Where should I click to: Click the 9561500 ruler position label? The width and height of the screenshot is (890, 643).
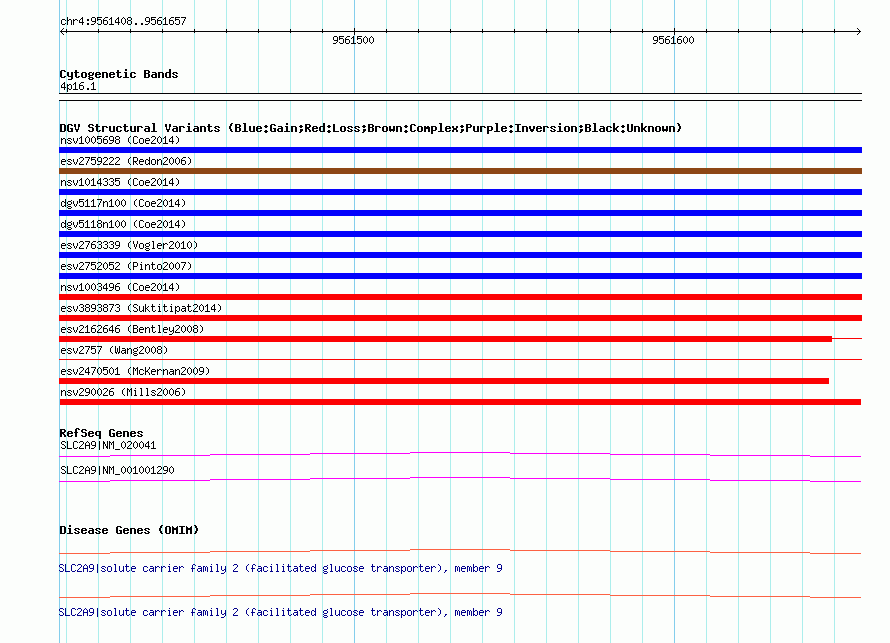(353, 40)
